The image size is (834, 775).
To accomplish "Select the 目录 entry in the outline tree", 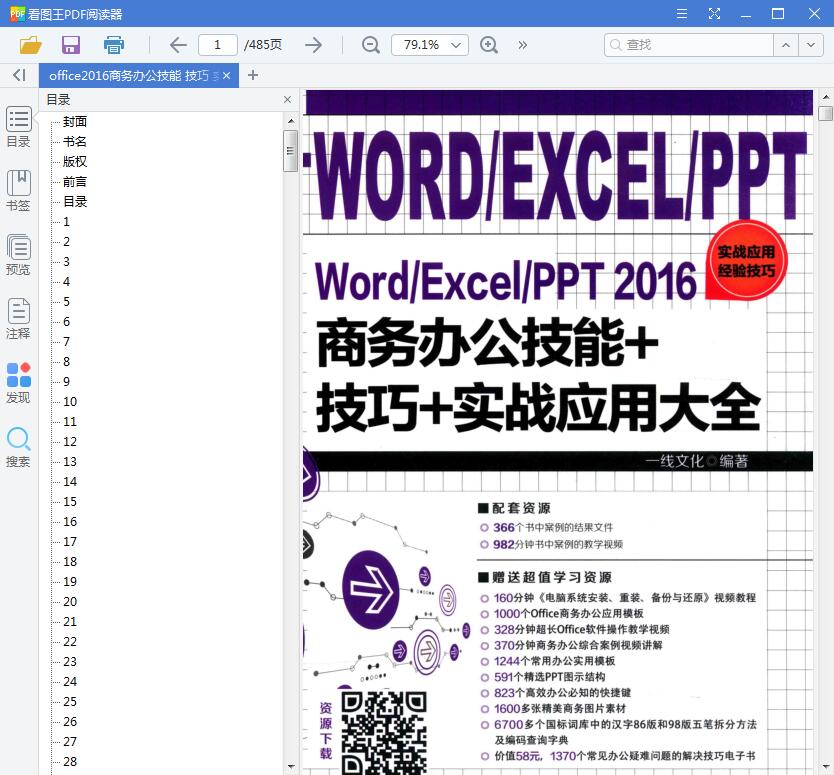I will coord(74,202).
